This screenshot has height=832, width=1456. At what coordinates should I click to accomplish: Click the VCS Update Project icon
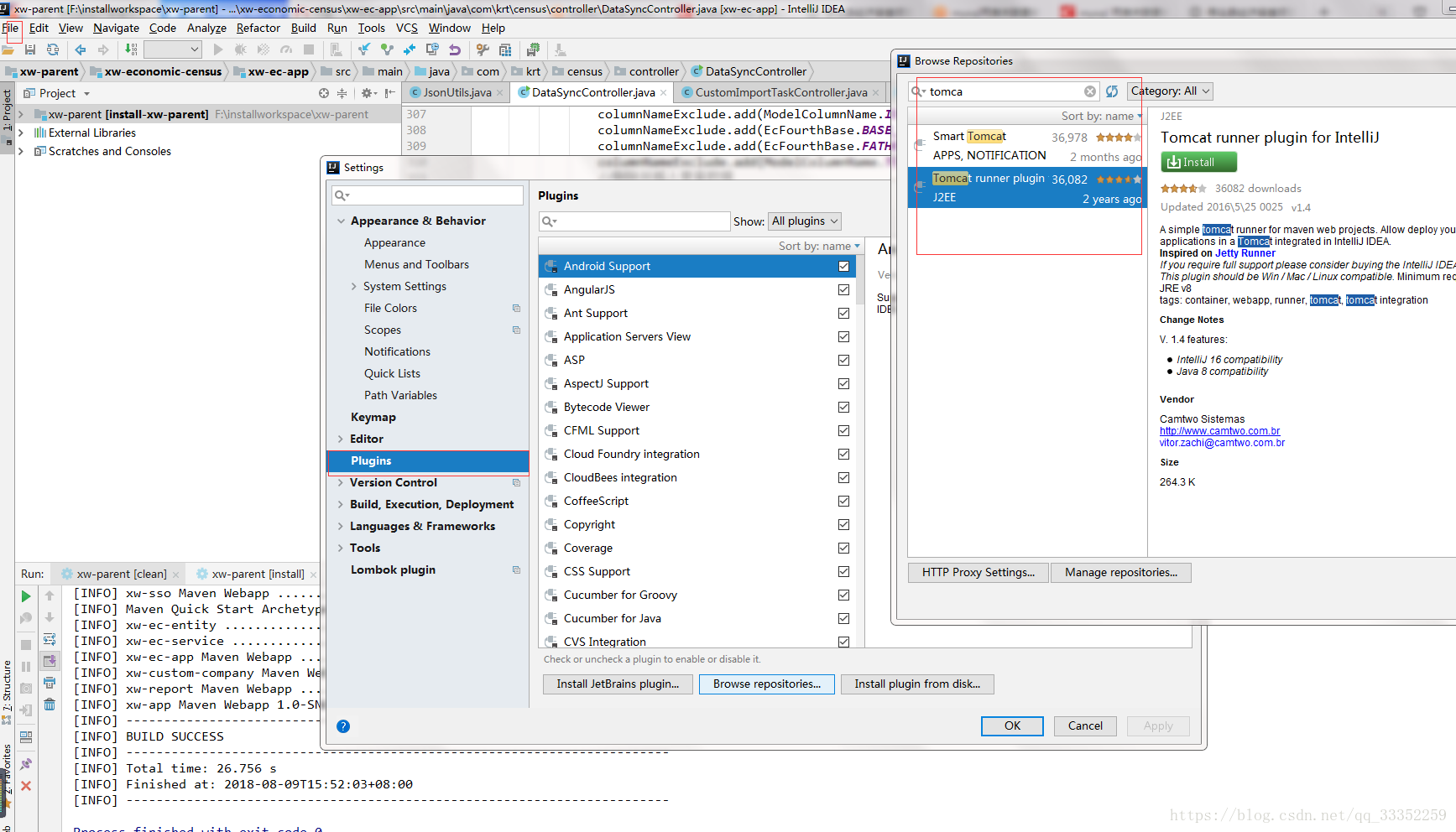pyautogui.click(x=364, y=50)
